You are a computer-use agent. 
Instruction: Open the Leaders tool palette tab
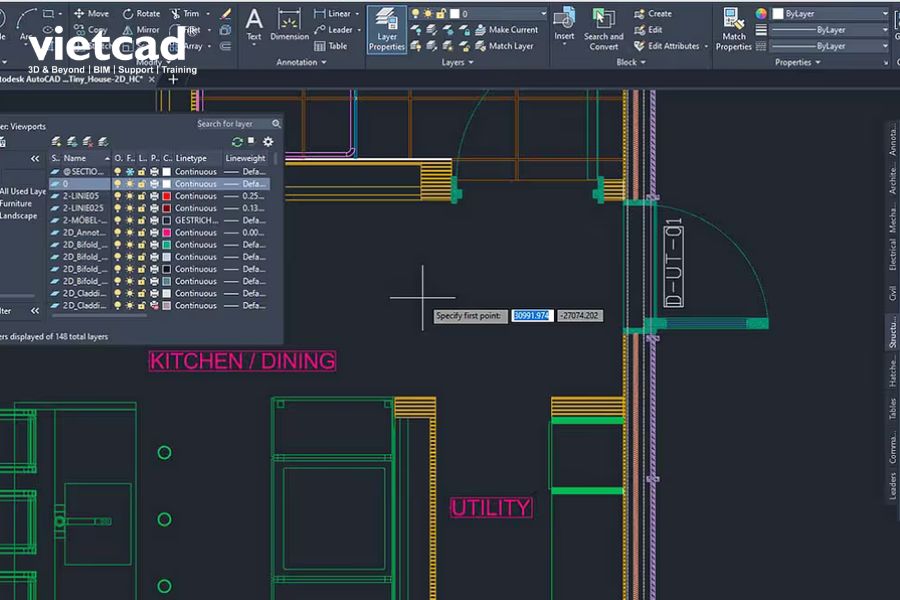(x=892, y=486)
